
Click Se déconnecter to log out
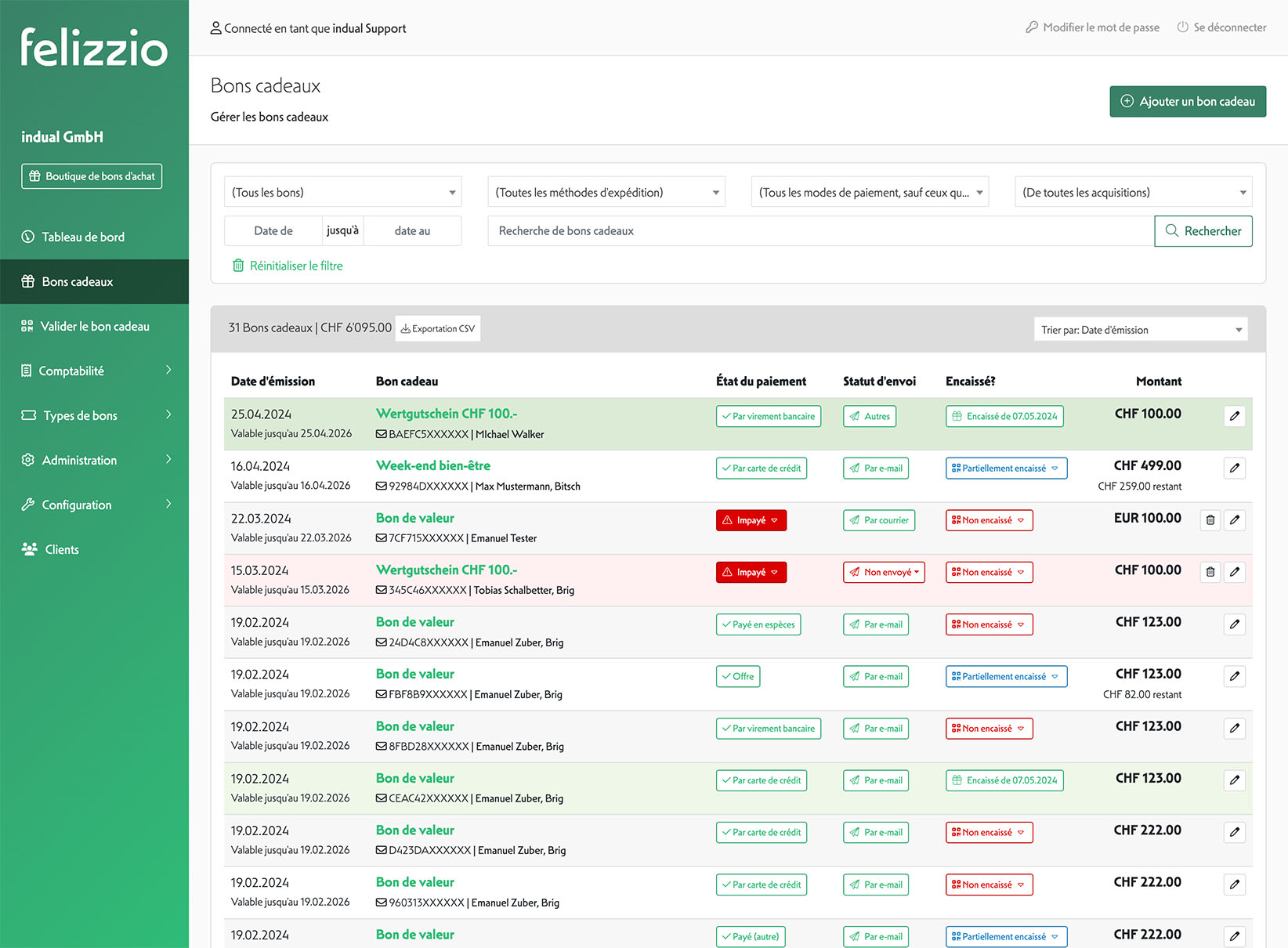pos(1221,27)
